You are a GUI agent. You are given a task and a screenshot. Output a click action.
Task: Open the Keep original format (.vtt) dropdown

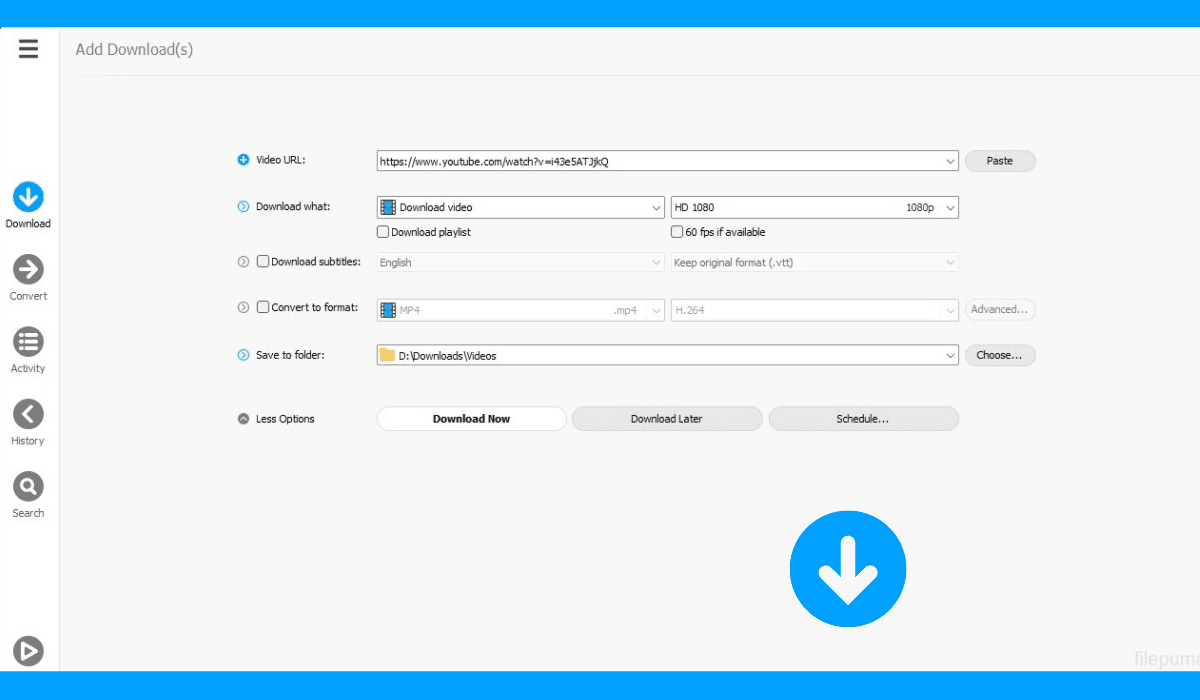pos(950,263)
